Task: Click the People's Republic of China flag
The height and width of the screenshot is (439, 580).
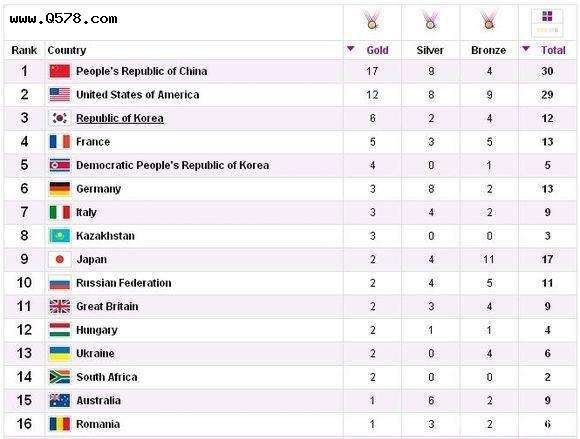Action: [60, 71]
